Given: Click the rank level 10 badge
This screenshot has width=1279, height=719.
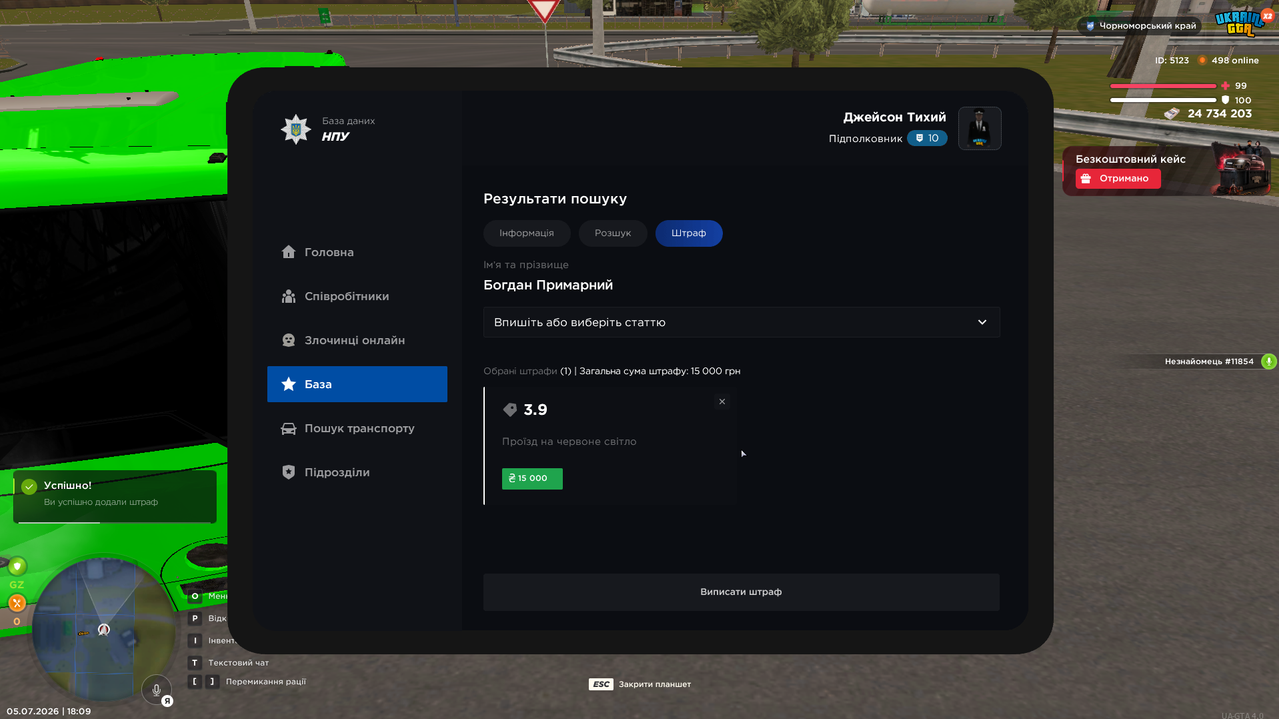Looking at the screenshot, I should point(927,138).
